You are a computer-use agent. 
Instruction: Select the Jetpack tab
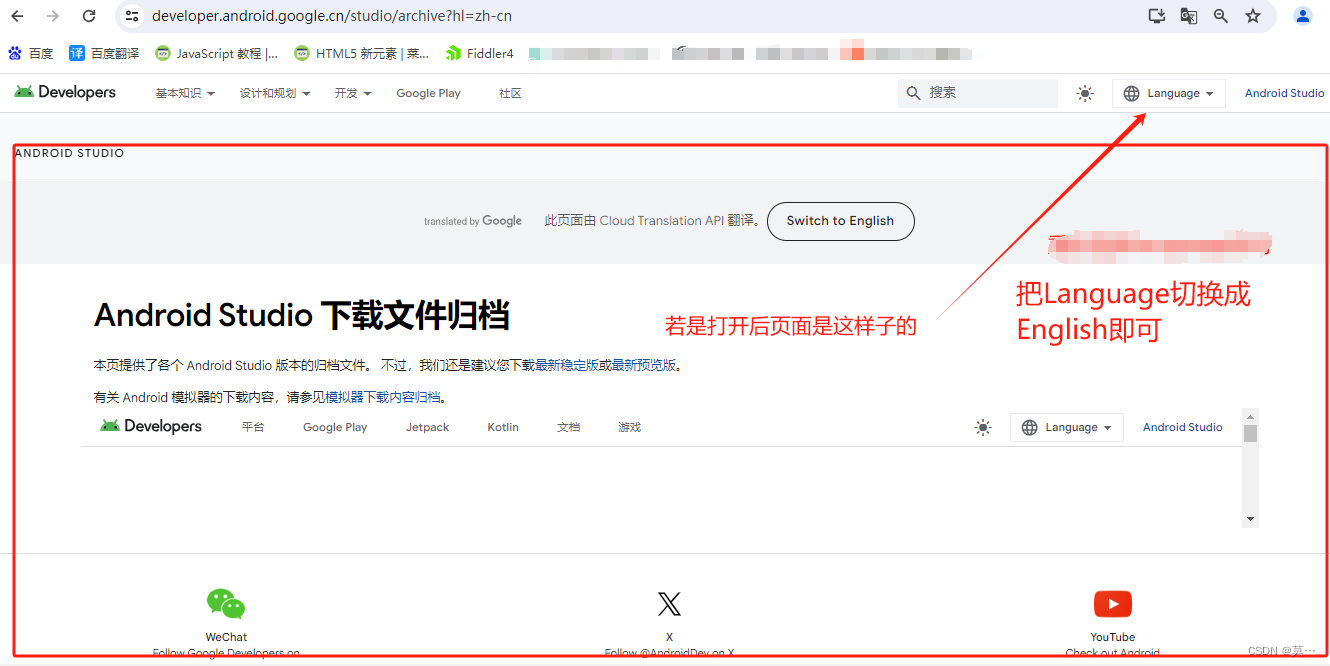[427, 427]
